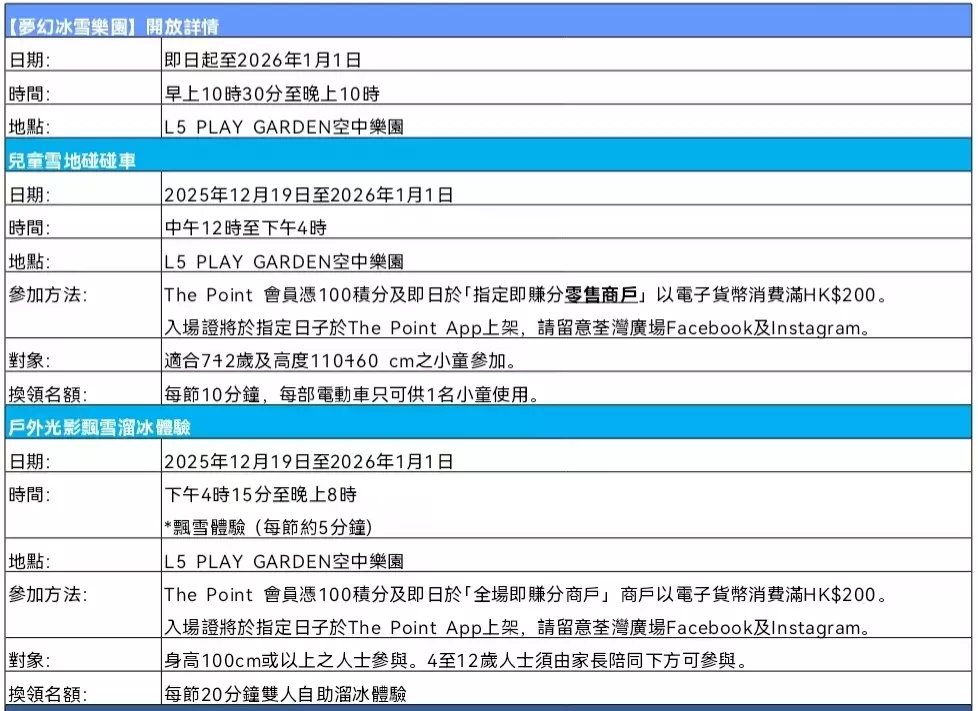The image size is (978, 711).
Task: Click the *飄雪體驗（每節約5分鐘）note
Action: pos(269,526)
